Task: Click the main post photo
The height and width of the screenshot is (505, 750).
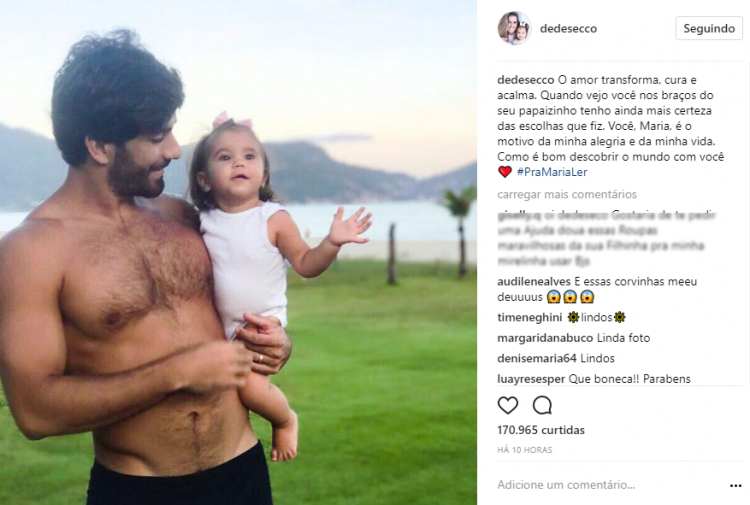Action: (238, 252)
